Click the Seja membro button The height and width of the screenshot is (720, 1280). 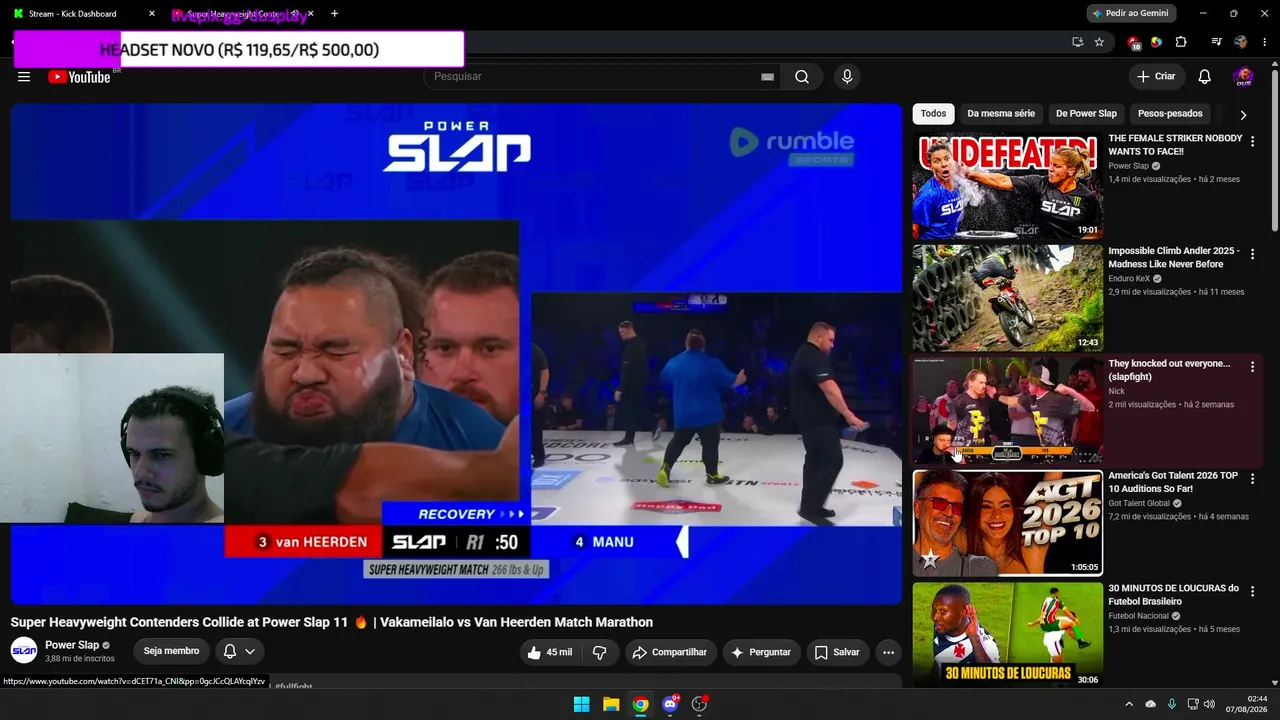[171, 651]
